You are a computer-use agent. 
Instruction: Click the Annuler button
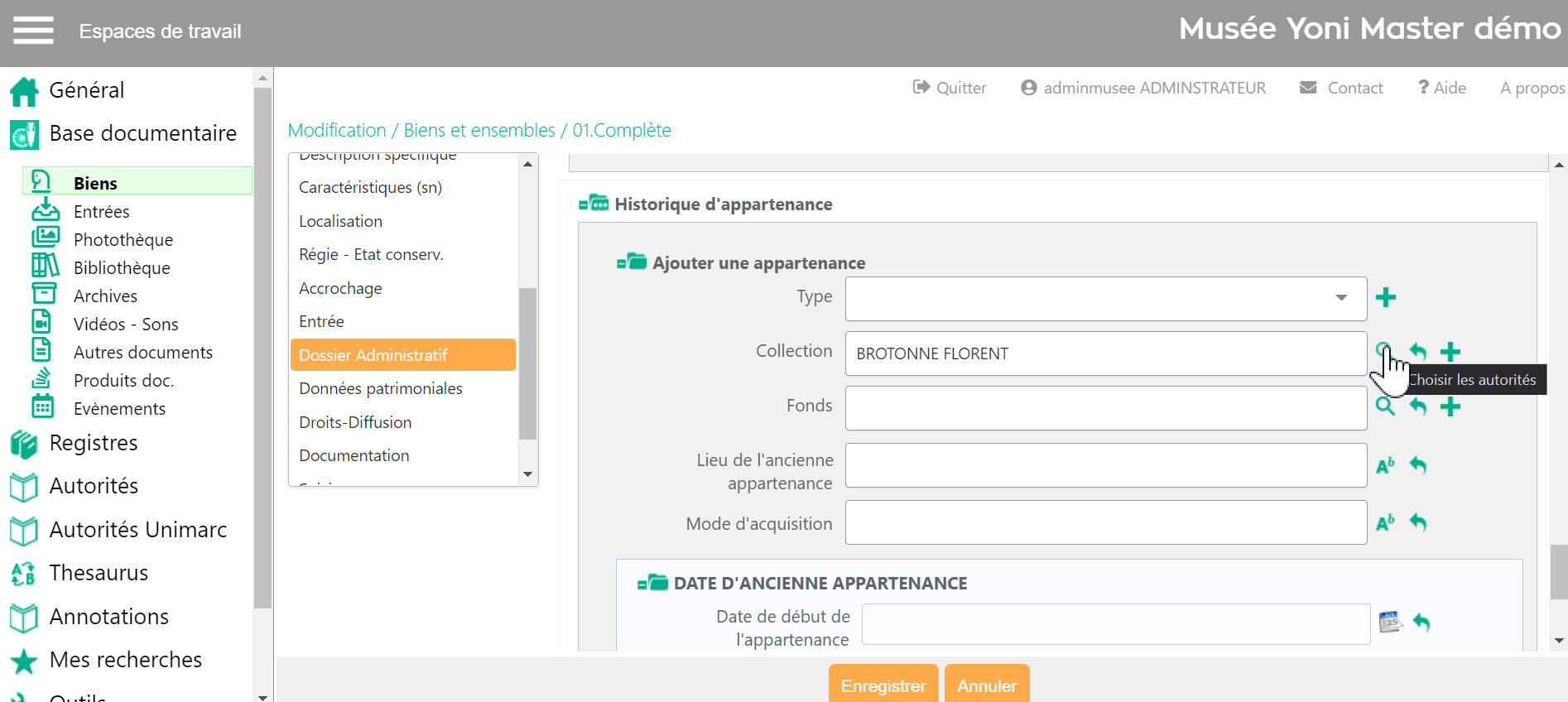tap(986, 685)
